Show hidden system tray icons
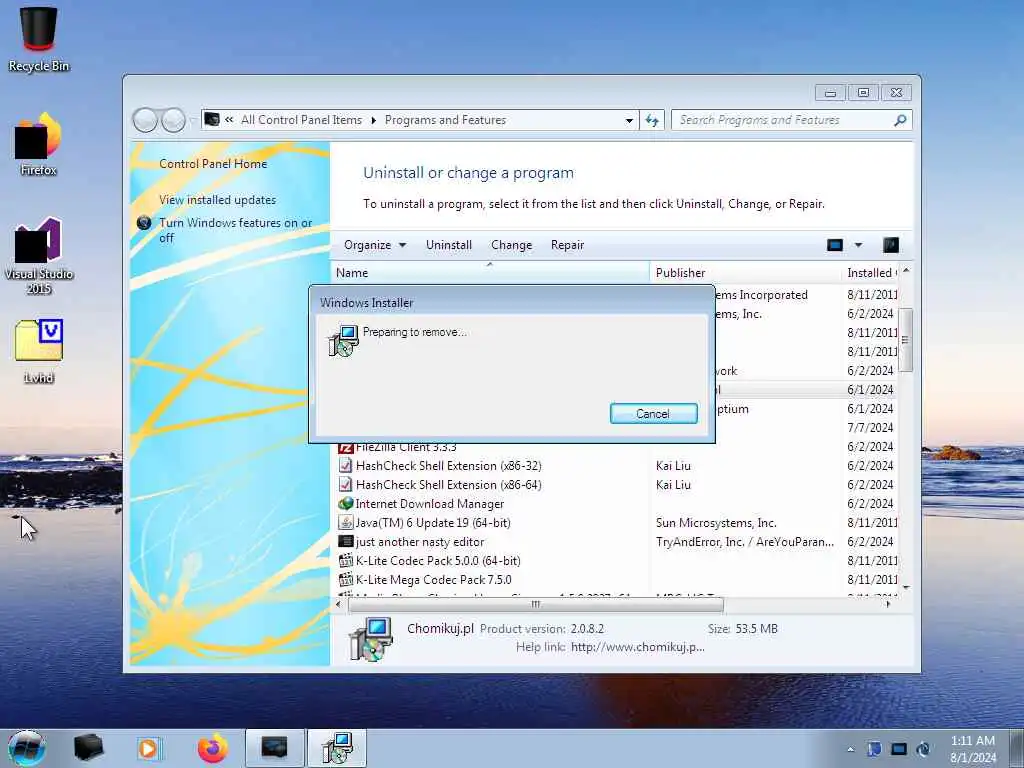 click(850, 749)
